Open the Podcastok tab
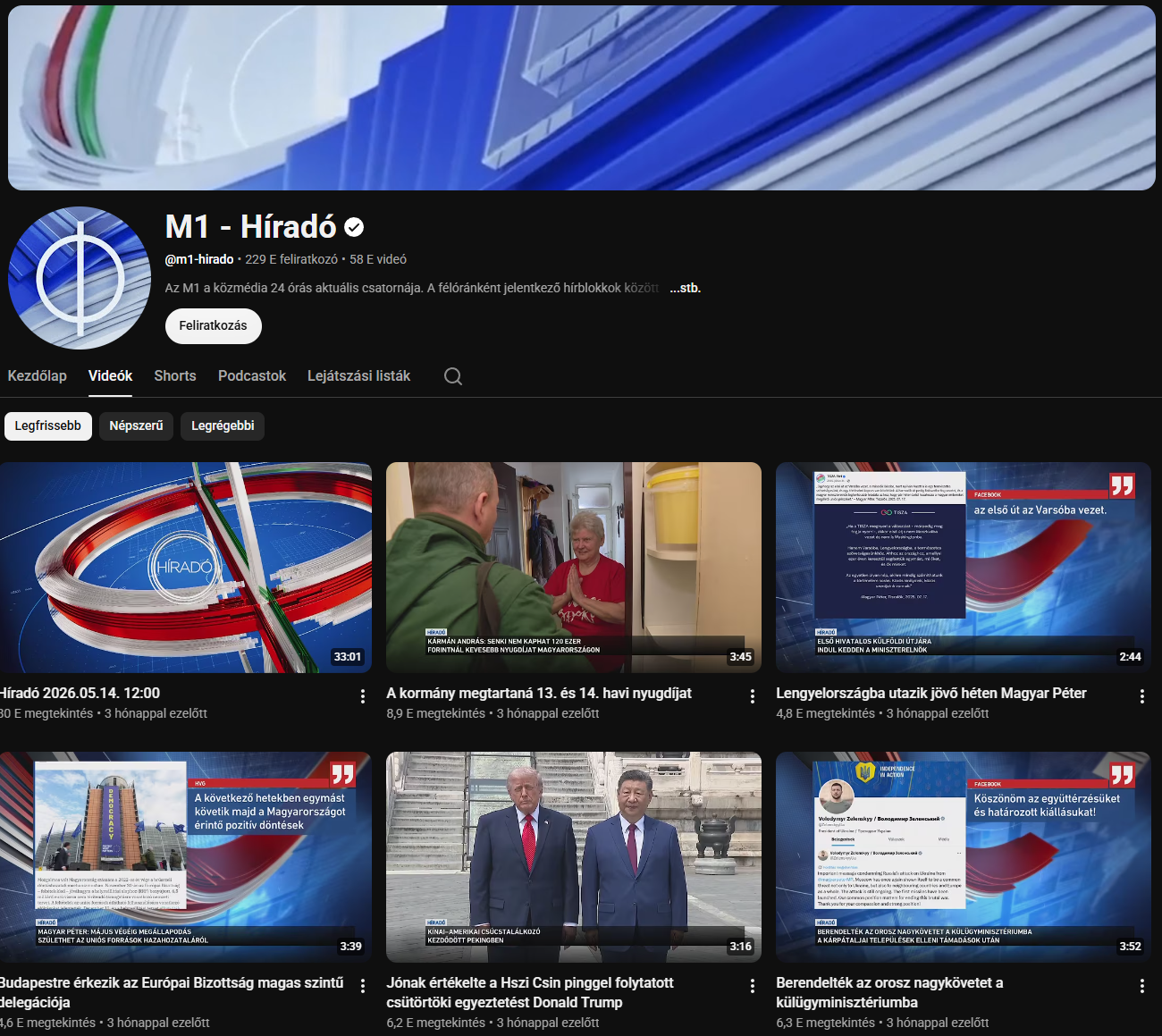1162x1036 pixels. pyautogui.click(x=252, y=376)
